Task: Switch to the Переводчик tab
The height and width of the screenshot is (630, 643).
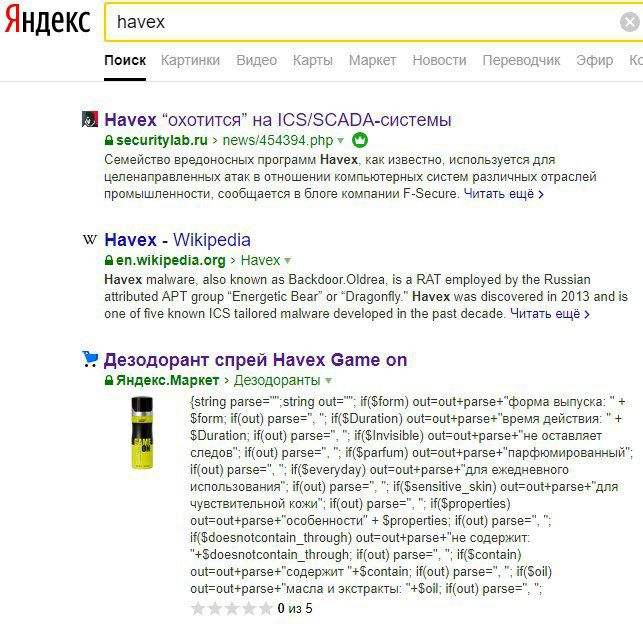Action: (x=521, y=60)
